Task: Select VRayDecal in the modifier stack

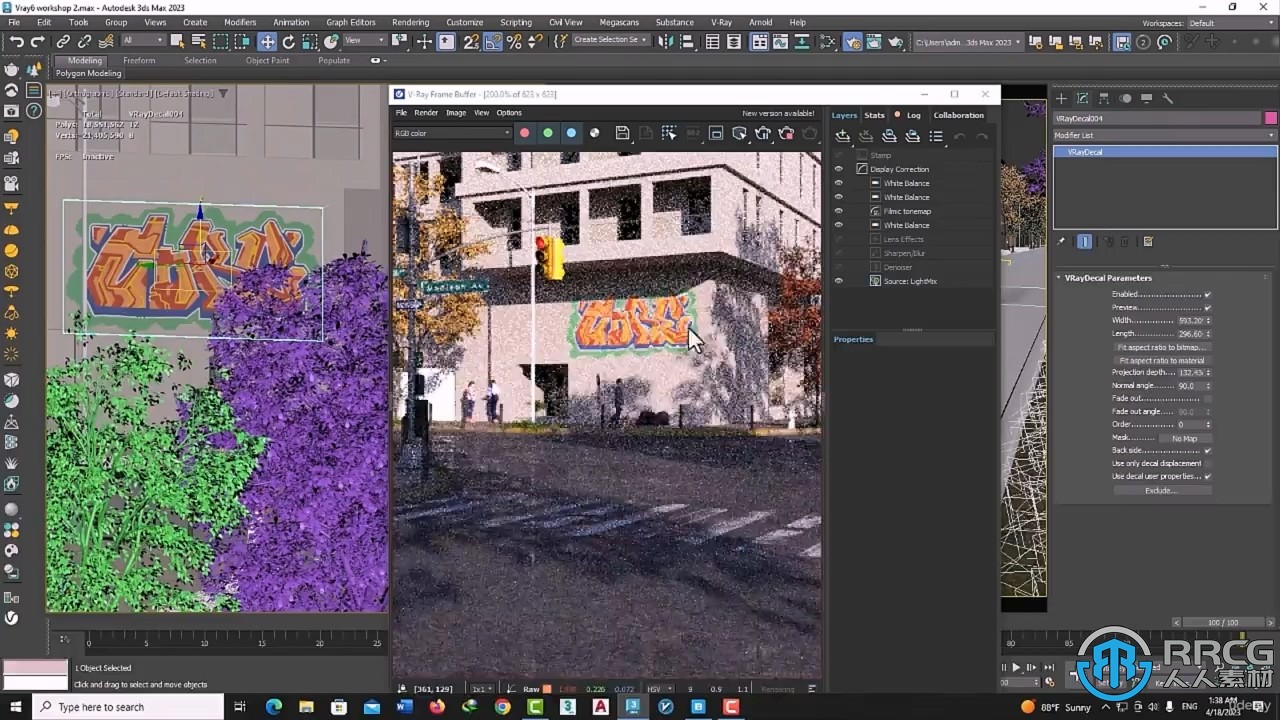Action: 1165,152
